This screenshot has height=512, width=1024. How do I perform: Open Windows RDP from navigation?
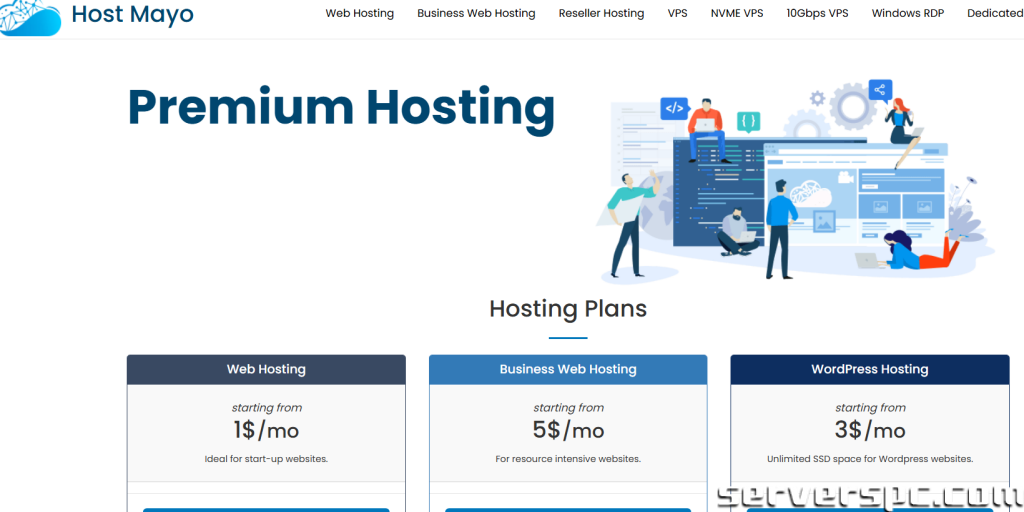907,14
